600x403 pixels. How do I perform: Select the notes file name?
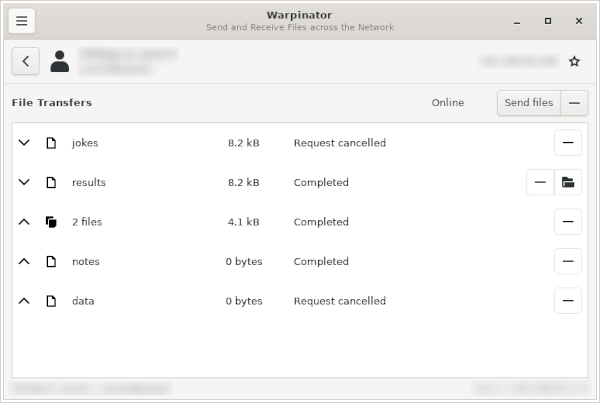click(x=86, y=261)
